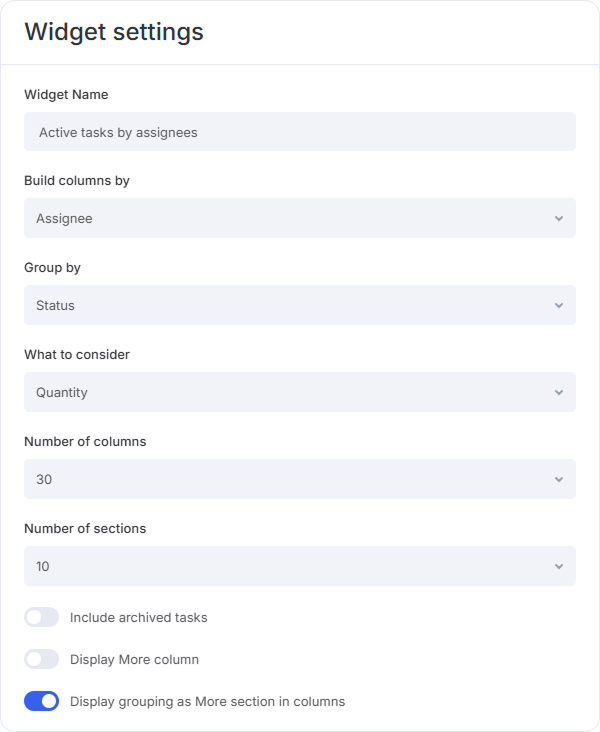This screenshot has height=732, width=600.
Task: Click chevron arrow next to 30
Action: pos(558,479)
